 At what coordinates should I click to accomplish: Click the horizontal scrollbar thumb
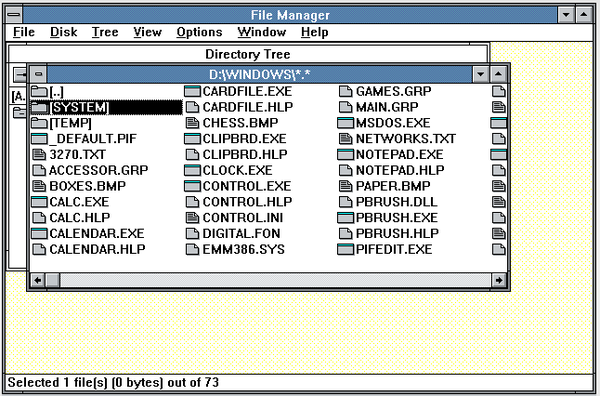pyautogui.click(x=53, y=280)
